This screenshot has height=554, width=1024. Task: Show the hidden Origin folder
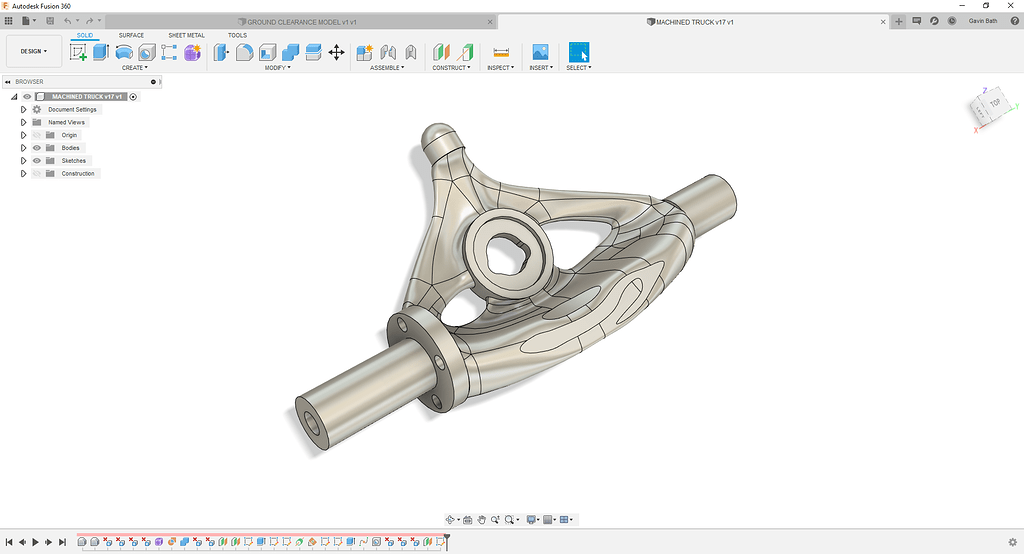[37, 135]
